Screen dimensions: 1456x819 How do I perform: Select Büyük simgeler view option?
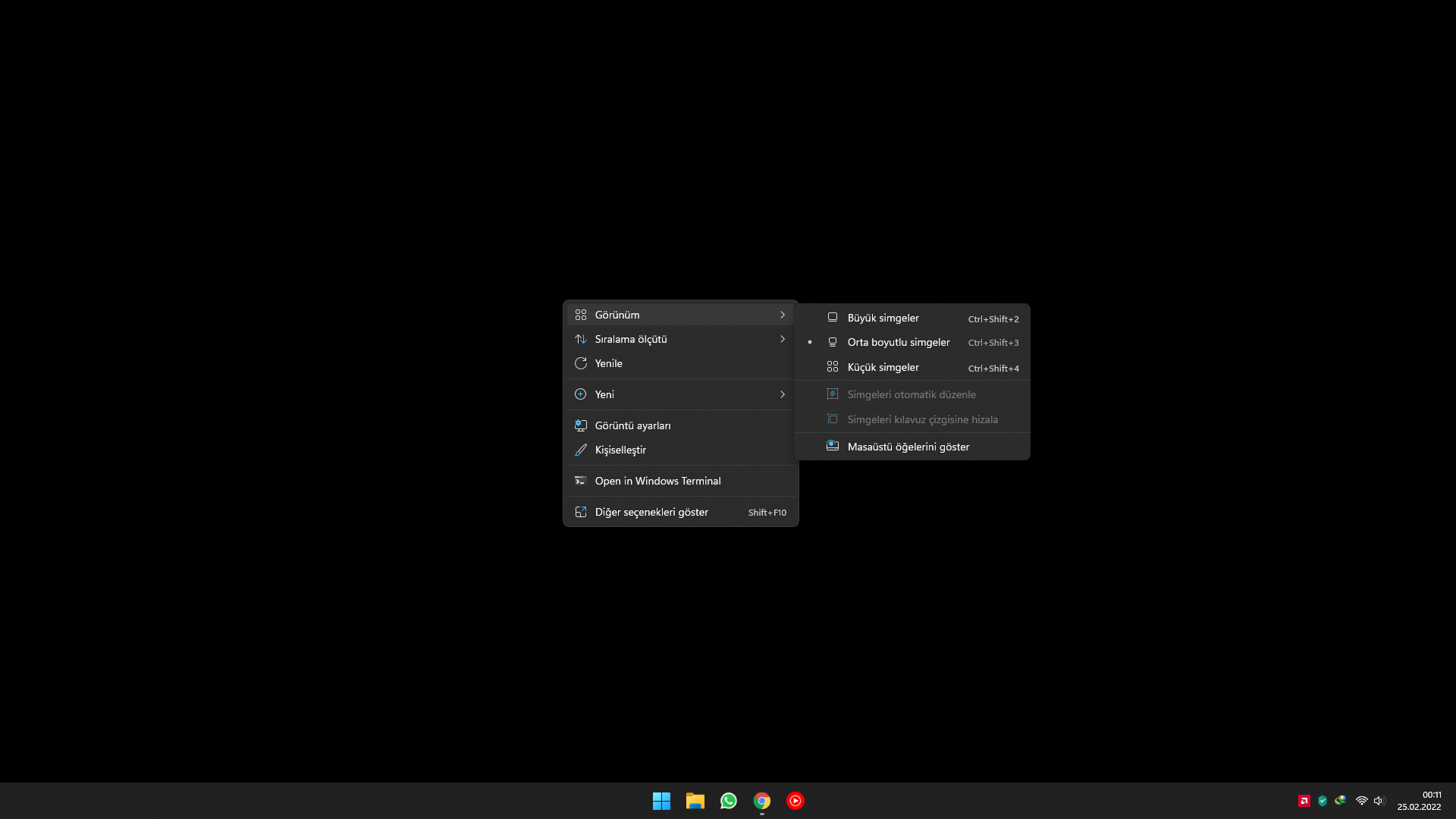(x=883, y=318)
